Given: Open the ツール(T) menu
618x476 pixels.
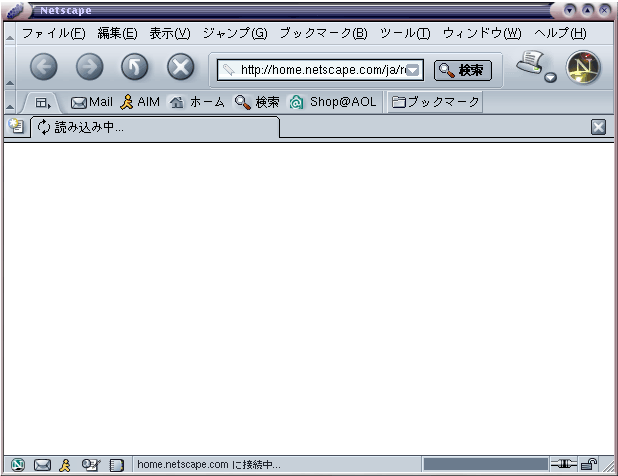Looking at the screenshot, I should point(405,33).
